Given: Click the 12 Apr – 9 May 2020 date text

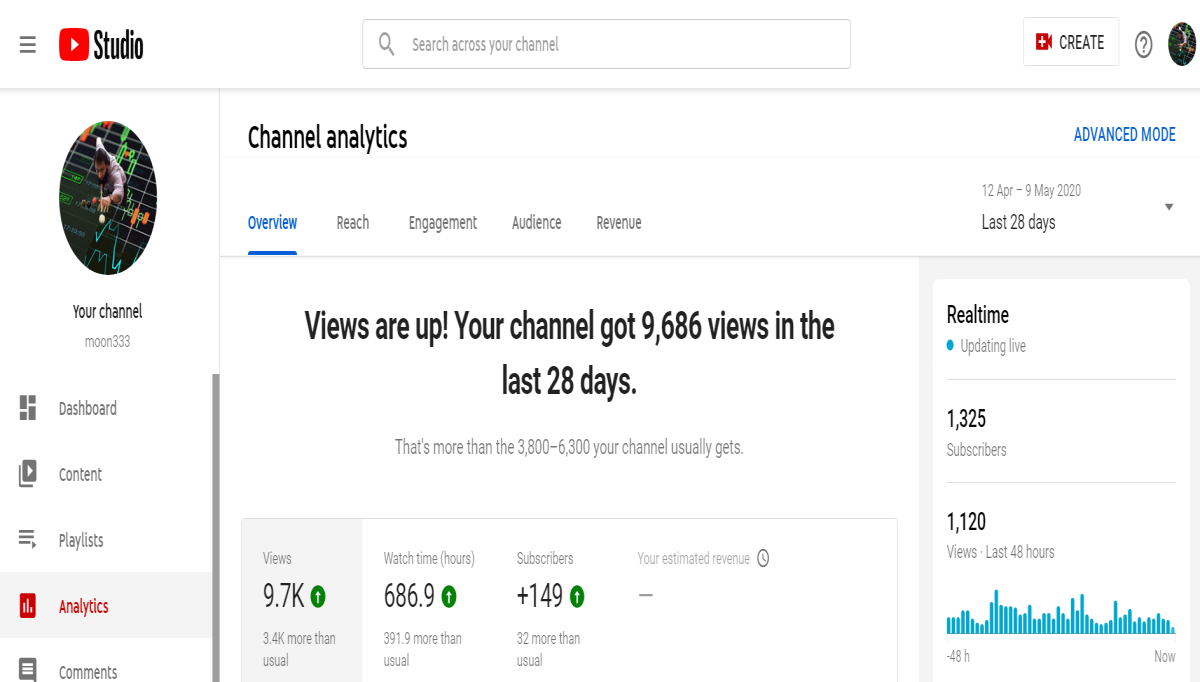Looking at the screenshot, I should (x=1031, y=190).
